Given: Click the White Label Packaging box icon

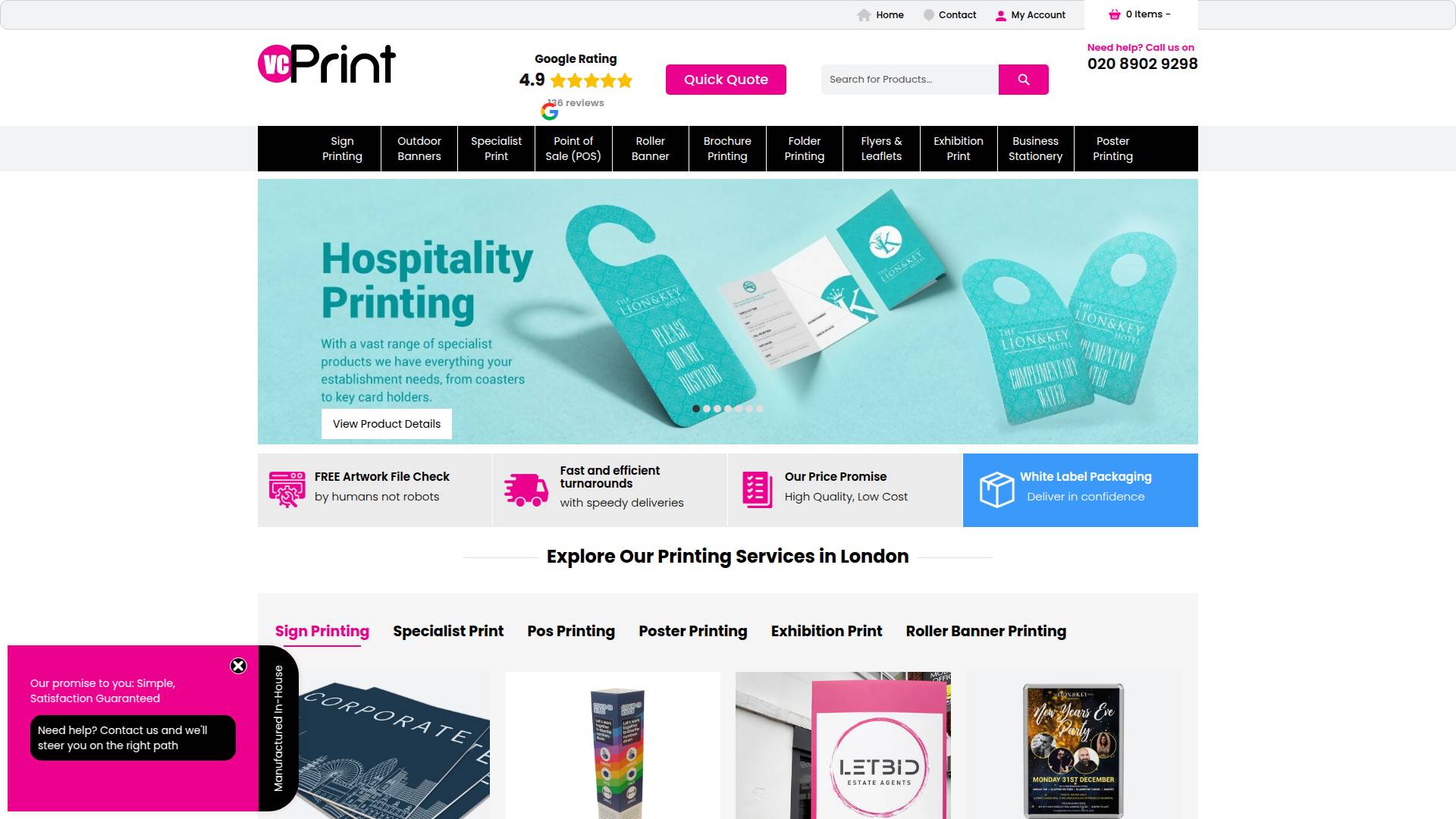Looking at the screenshot, I should click(x=996, y=490).
